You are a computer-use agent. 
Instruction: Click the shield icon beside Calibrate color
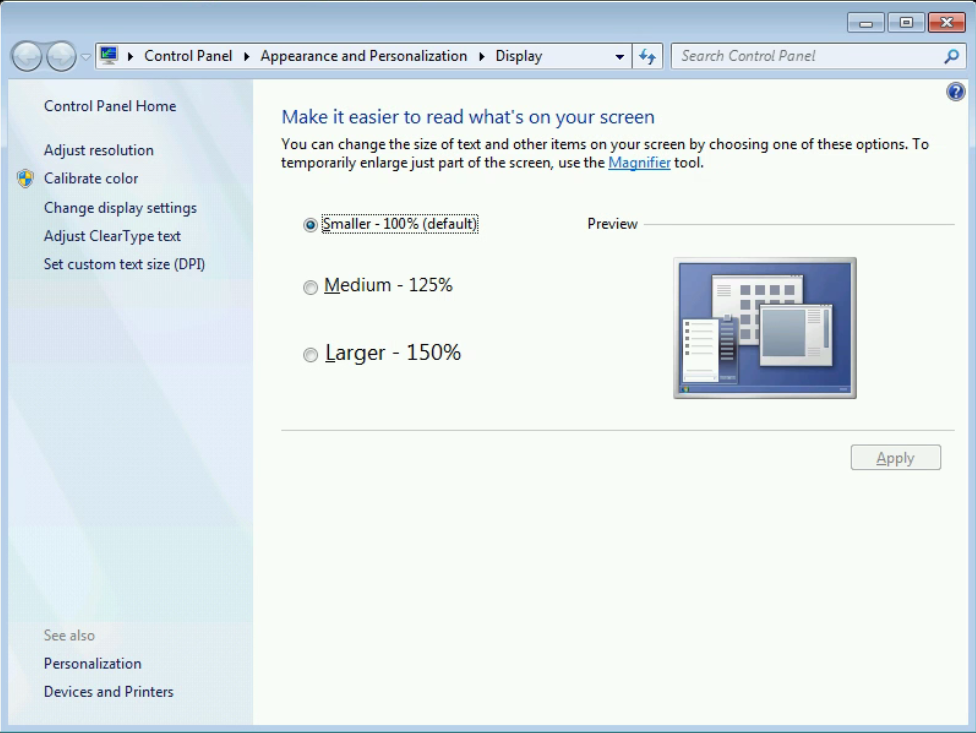pyautogui.click(x=26, y=179)
